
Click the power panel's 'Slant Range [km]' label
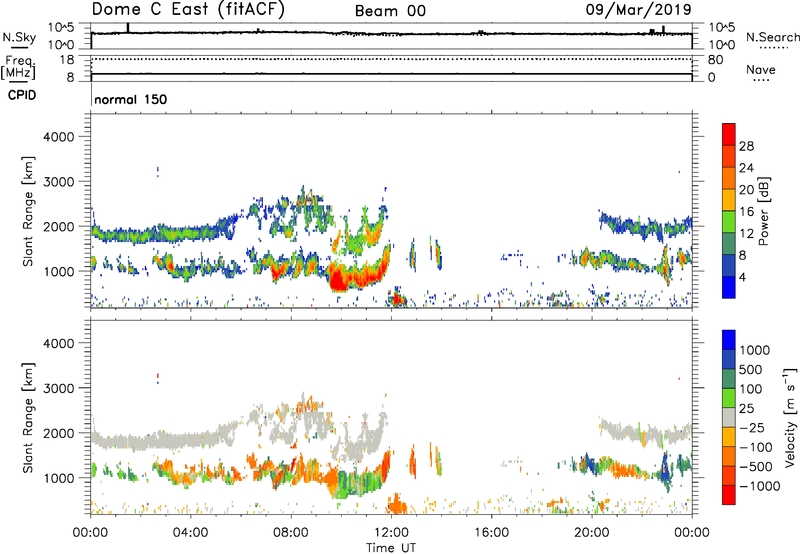tap(28, 211)
